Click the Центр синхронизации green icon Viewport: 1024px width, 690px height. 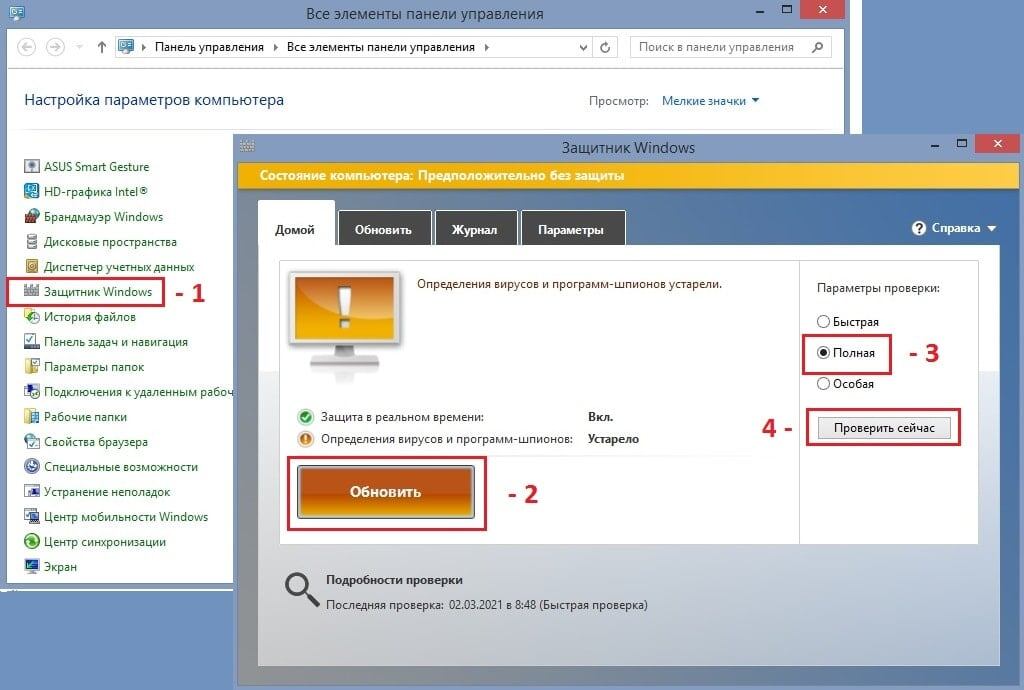point(31,541)
